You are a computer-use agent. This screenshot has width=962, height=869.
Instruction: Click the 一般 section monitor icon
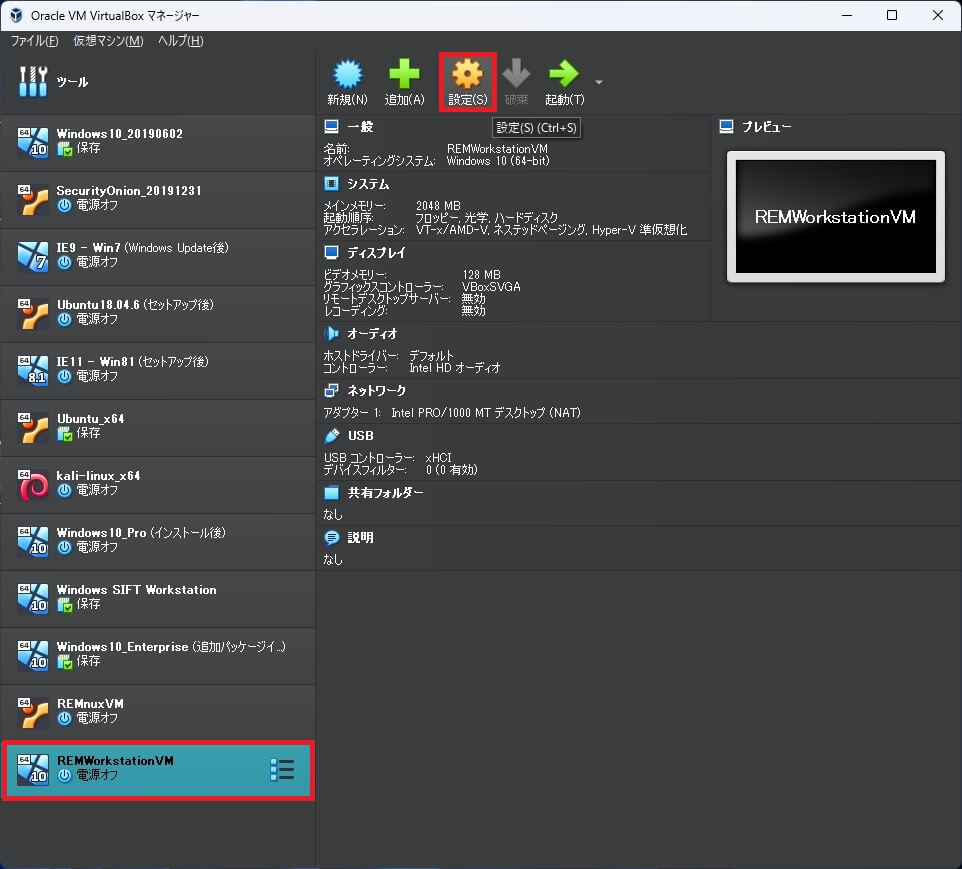[x=331, y=126]
